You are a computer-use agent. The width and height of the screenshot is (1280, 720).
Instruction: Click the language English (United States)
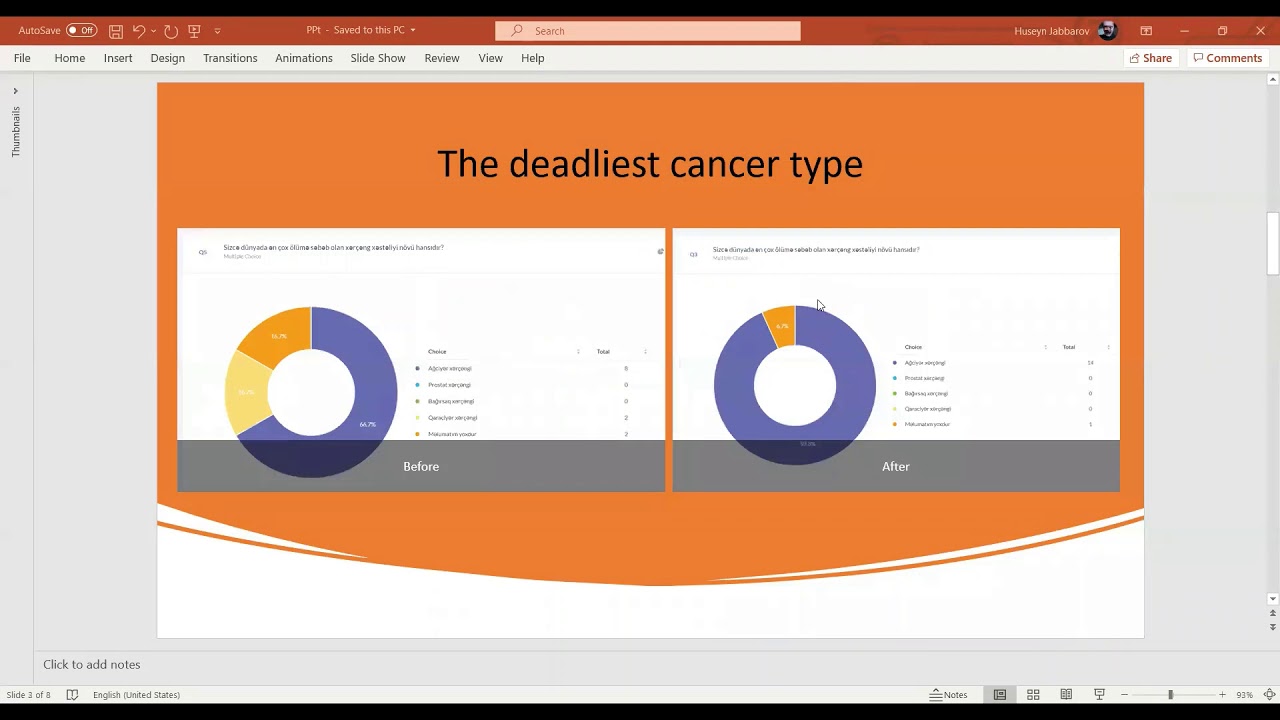tap(136, 695)
